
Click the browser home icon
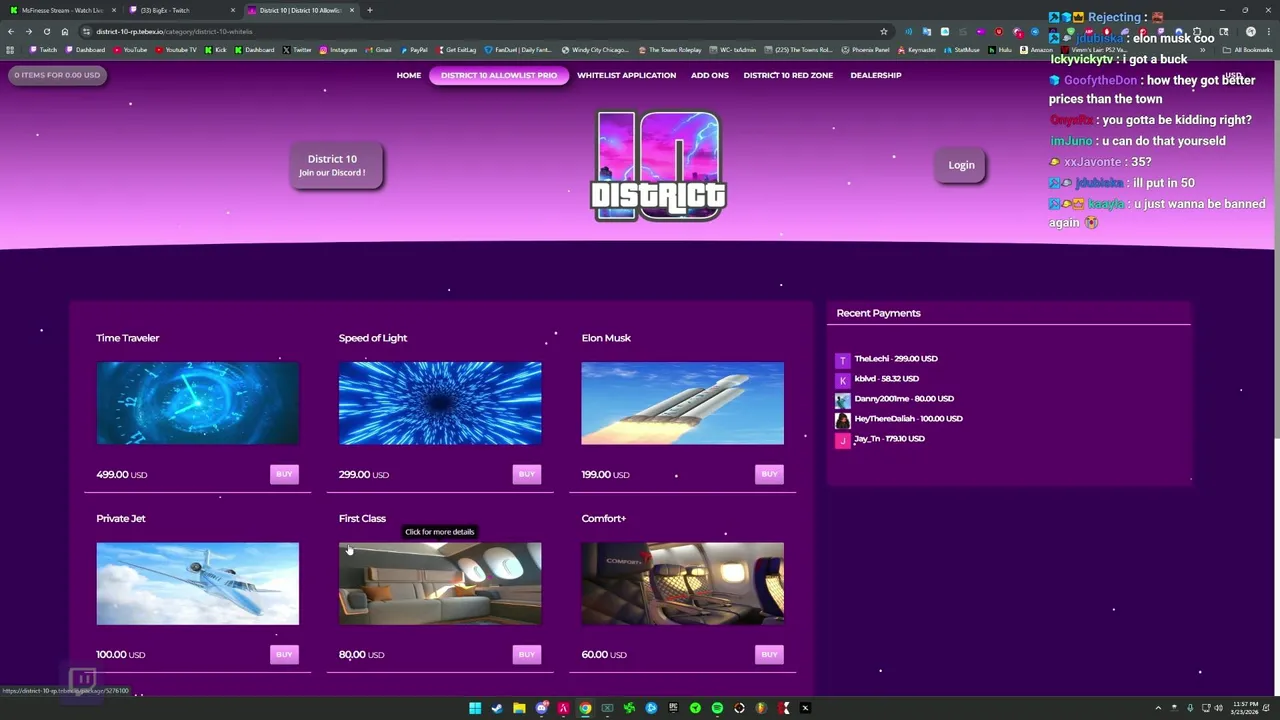(x=65, y=31)
